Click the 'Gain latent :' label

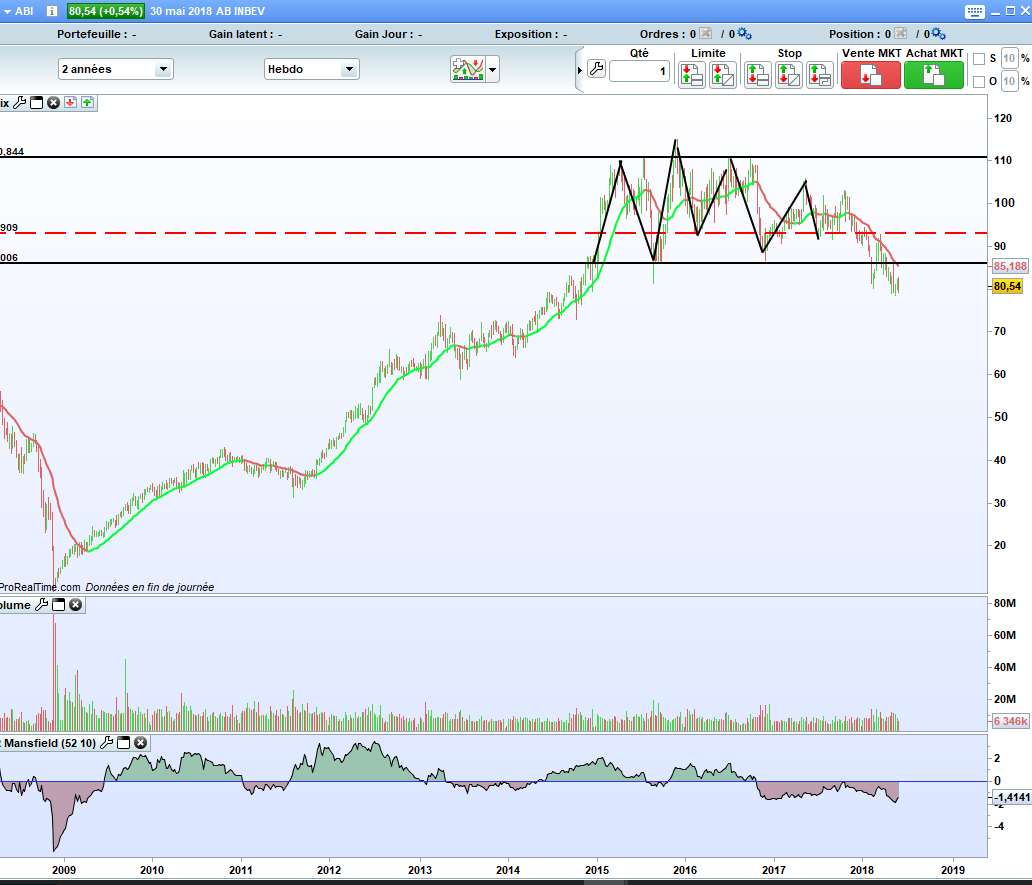241,34
